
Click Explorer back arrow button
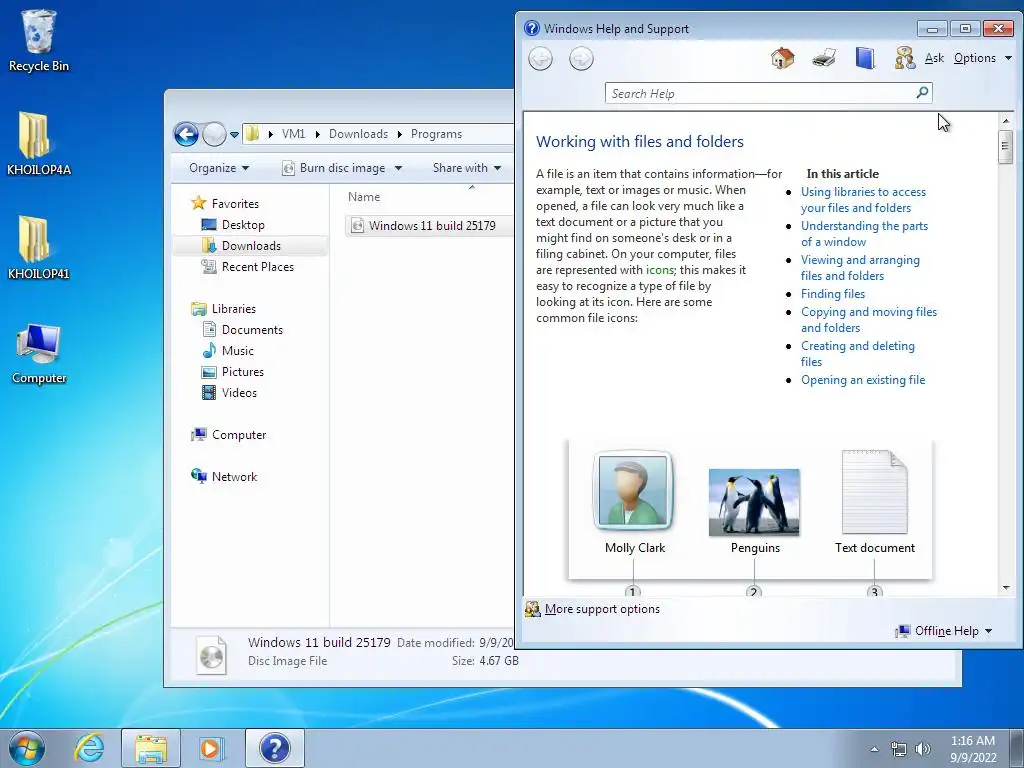[186, 135]
